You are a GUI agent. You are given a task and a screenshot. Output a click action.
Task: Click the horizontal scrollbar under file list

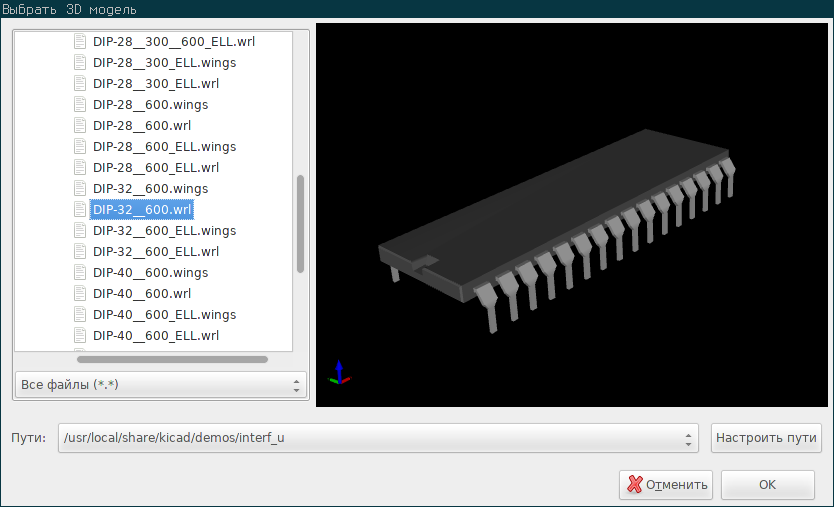point(172,360)
